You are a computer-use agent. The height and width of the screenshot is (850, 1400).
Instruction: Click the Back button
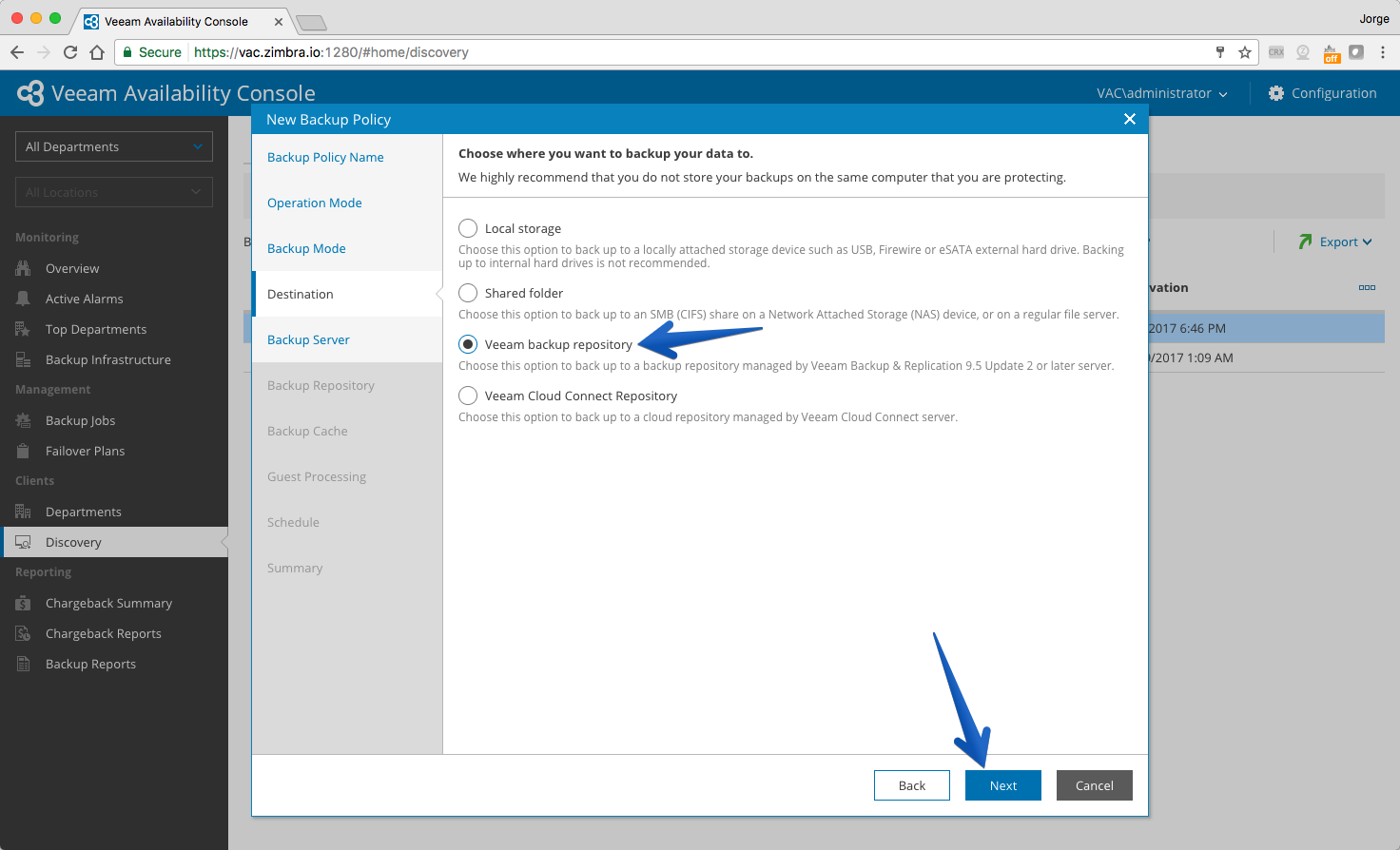tap(912, 785)
